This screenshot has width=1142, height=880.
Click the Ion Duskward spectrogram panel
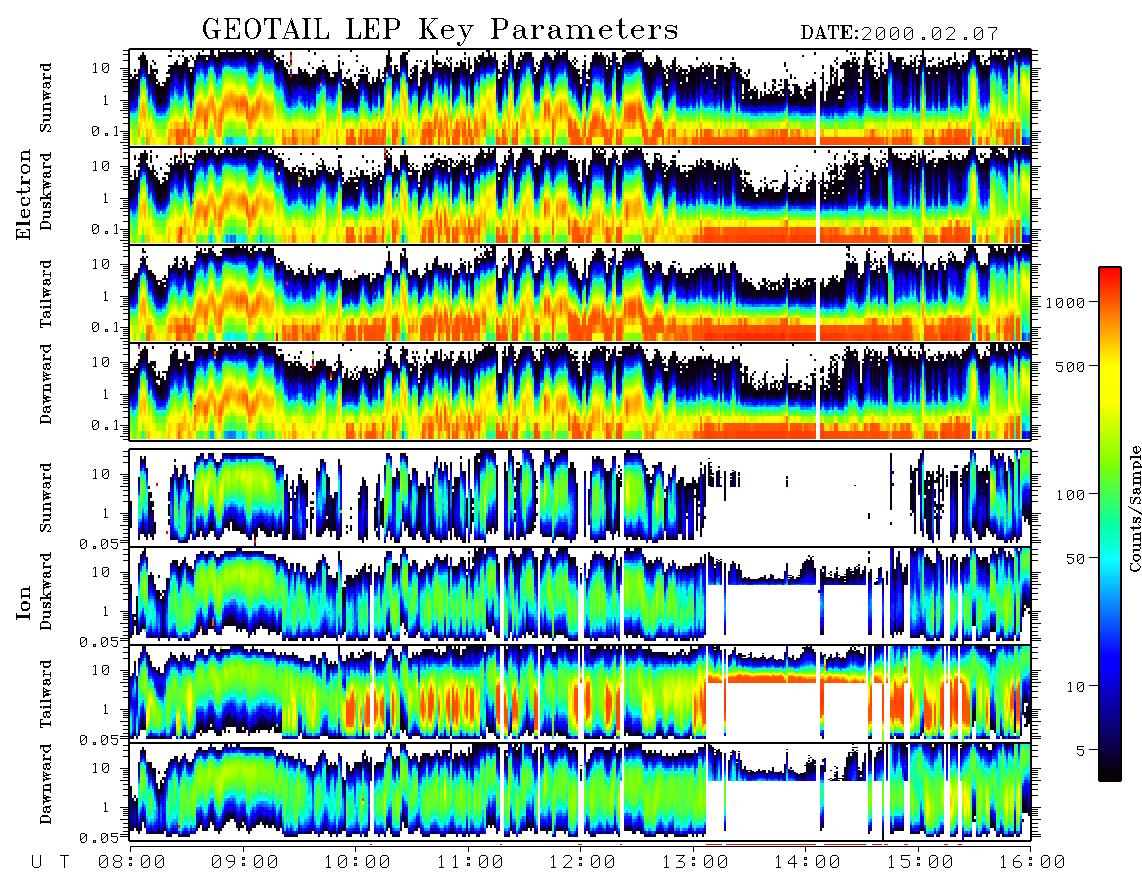pos(580,595)
